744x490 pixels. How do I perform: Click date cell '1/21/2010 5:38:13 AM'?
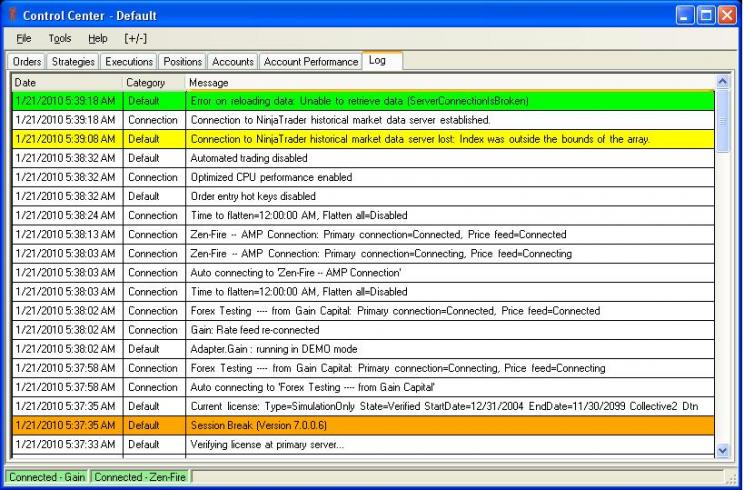(65, 234)
